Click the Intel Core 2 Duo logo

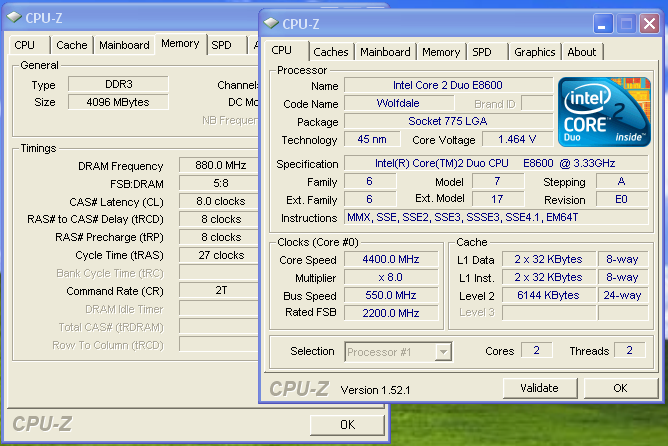604,112
